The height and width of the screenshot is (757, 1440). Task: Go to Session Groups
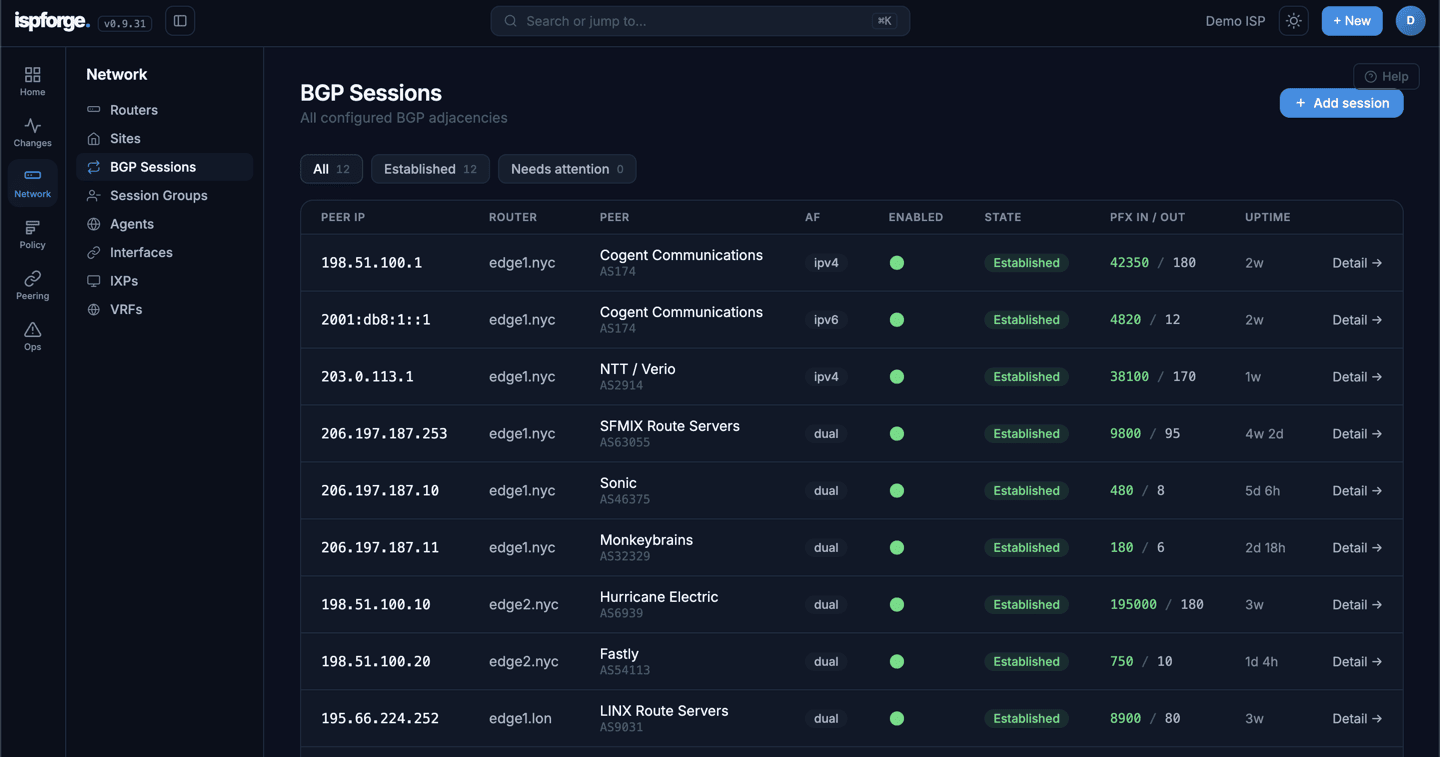pos(165,195)
